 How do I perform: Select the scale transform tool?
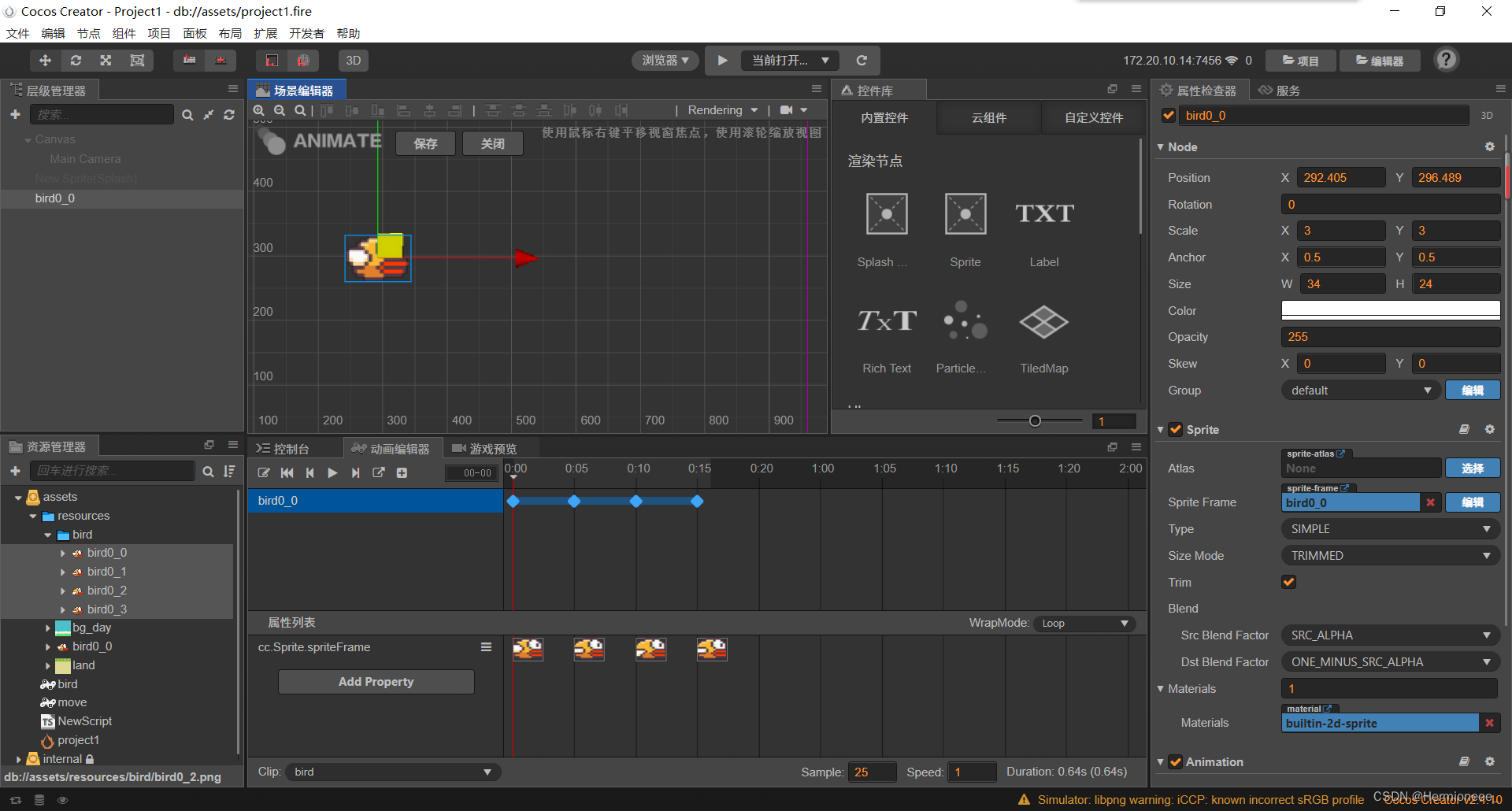pyautogui.click(x=106, y=61)
